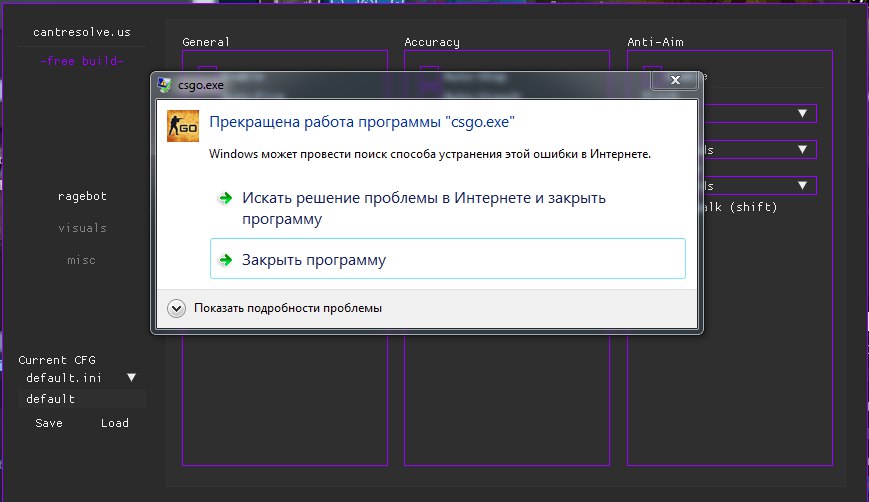Open the ragebot tab in the cheat menu

[x=82, y=196]
